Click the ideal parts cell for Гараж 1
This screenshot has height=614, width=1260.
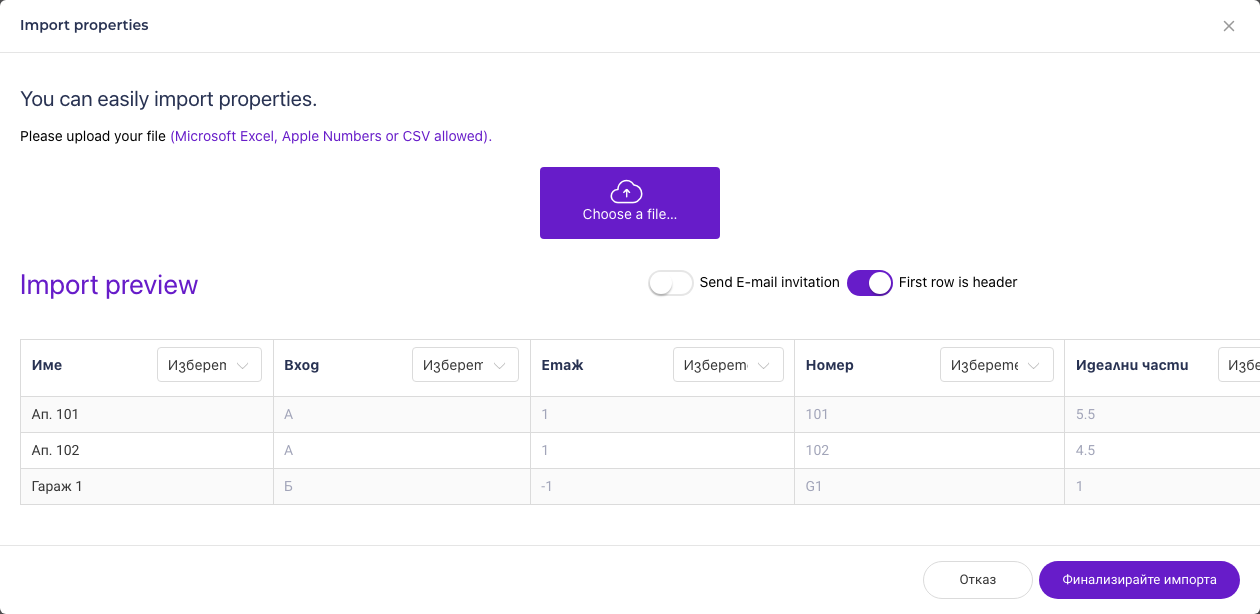[1162, 486]
